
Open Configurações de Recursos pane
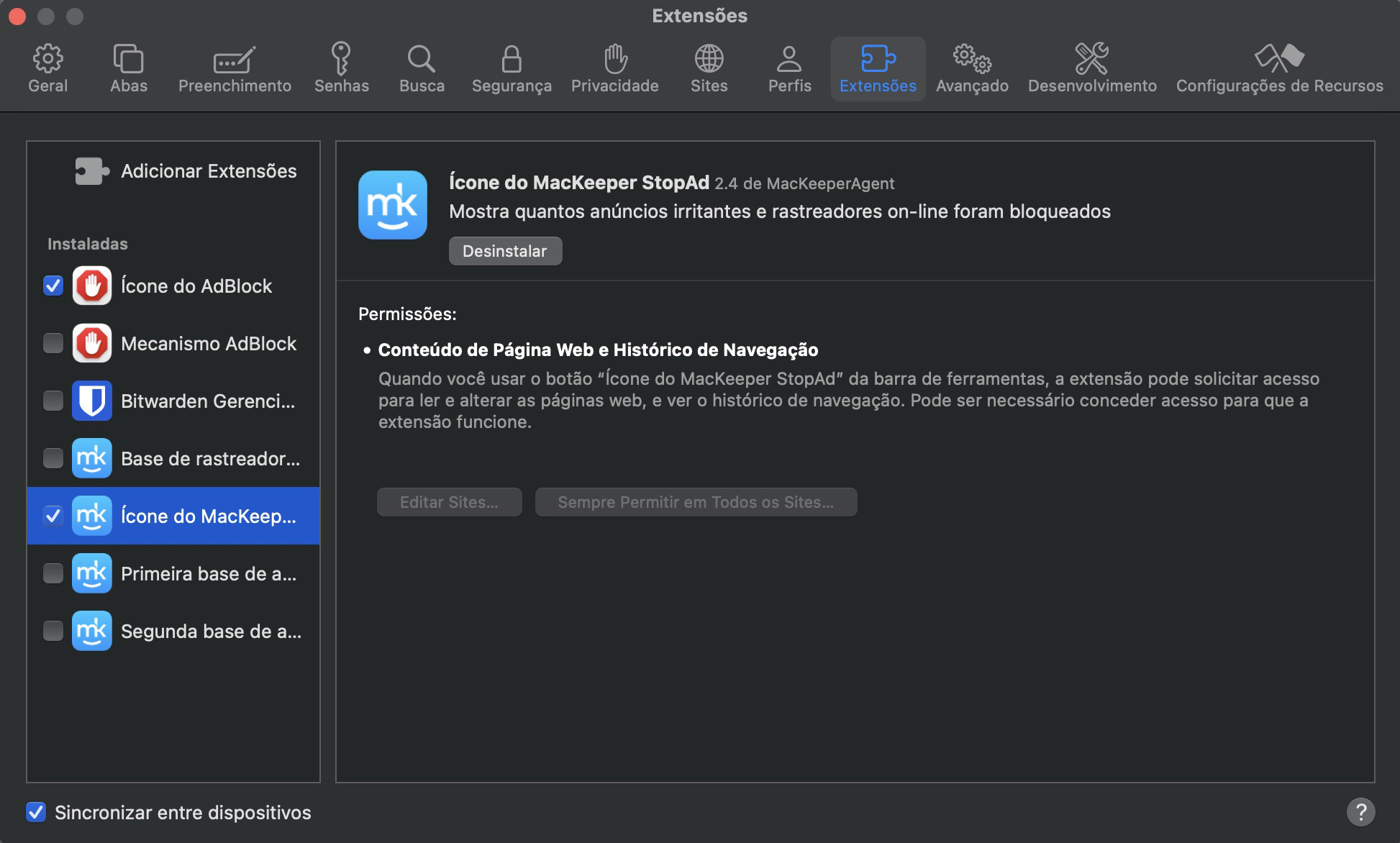coord(1279,67)
